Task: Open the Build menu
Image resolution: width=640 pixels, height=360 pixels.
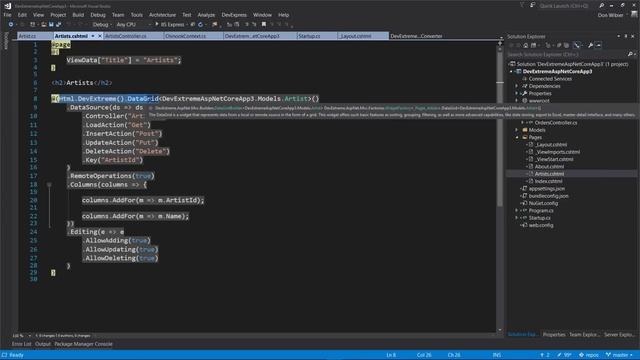Action: [x=78, y=15]
